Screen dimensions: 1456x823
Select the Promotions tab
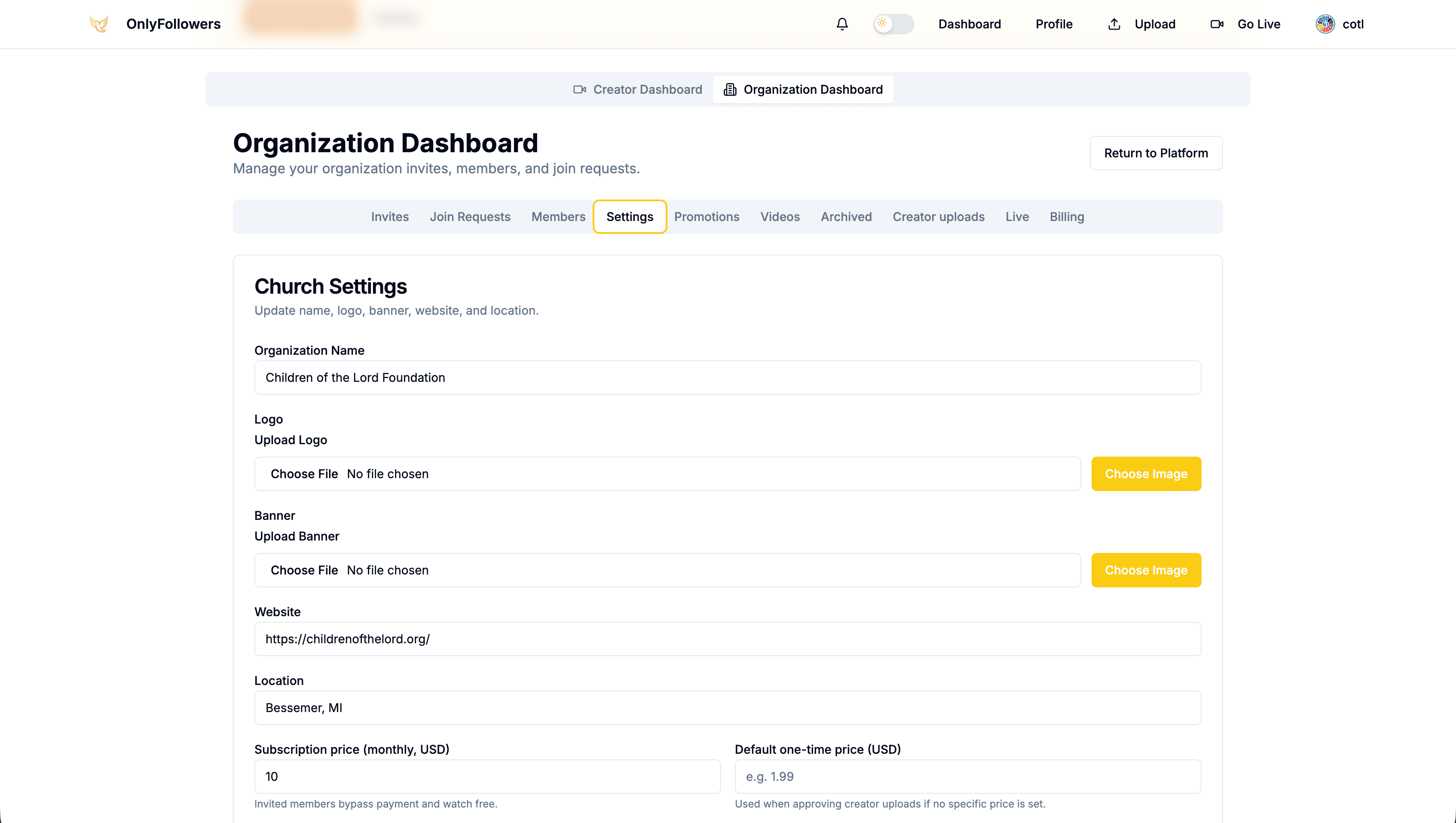[707, 217]
